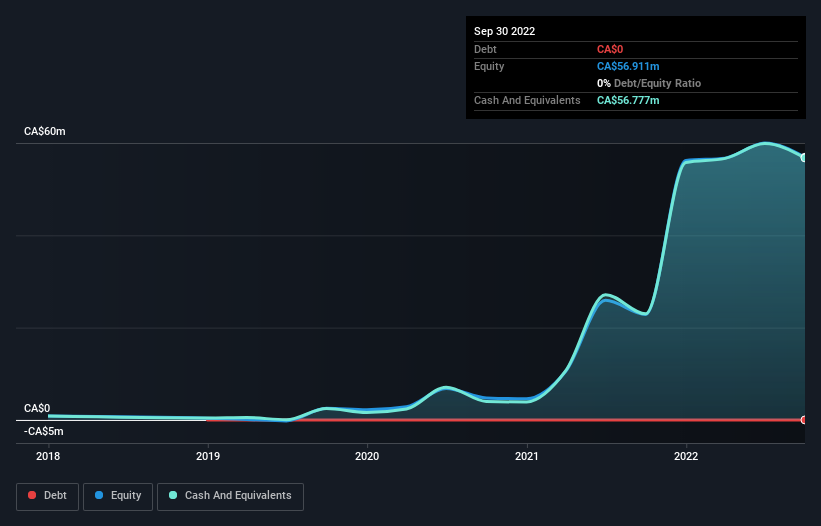Click the Sep 30 2022 tooltip date
This screenshot has width=821, height=526.
point(504,31)
